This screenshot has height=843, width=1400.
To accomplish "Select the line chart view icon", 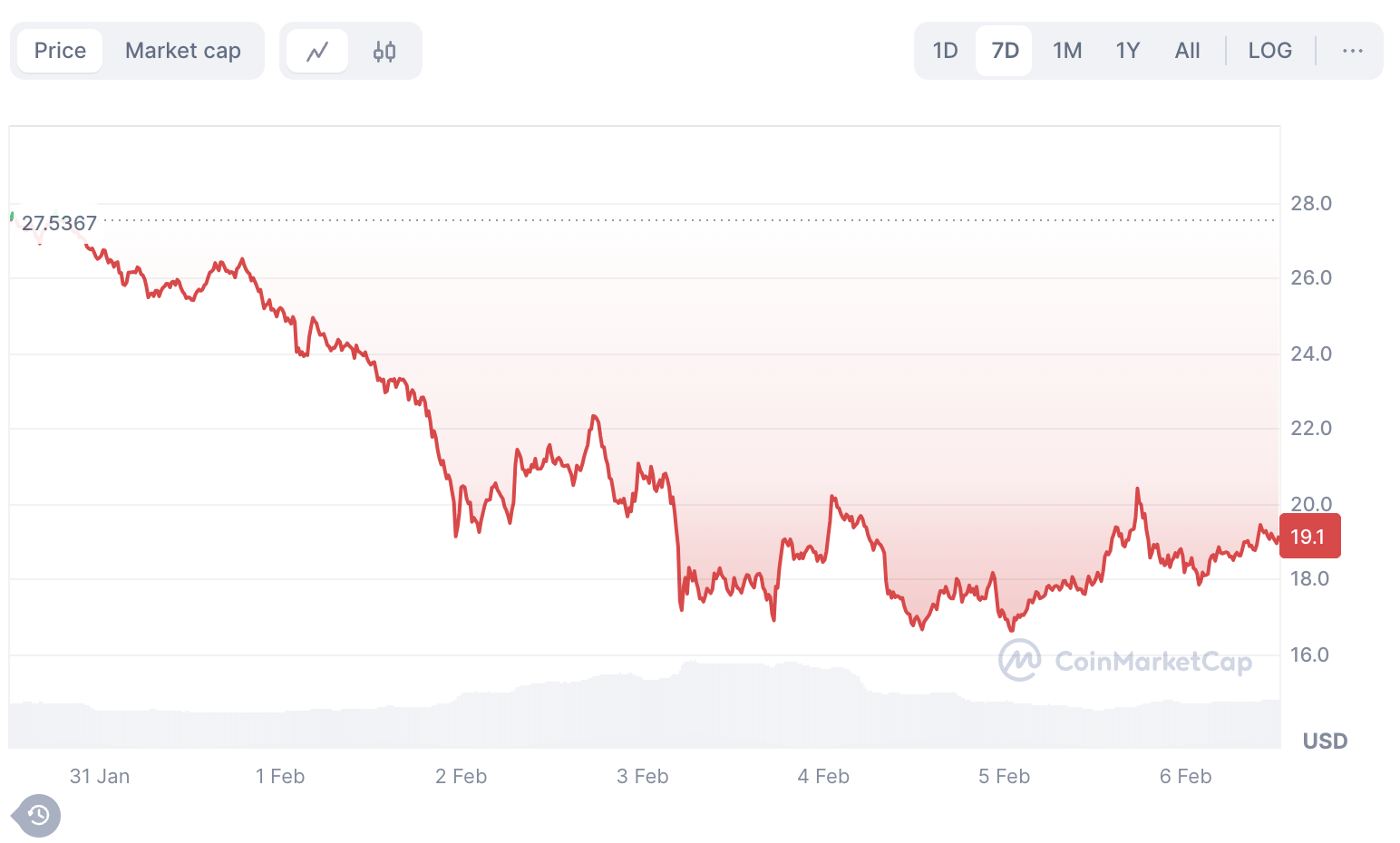I will pyautogui.click(x=317, y=51).
